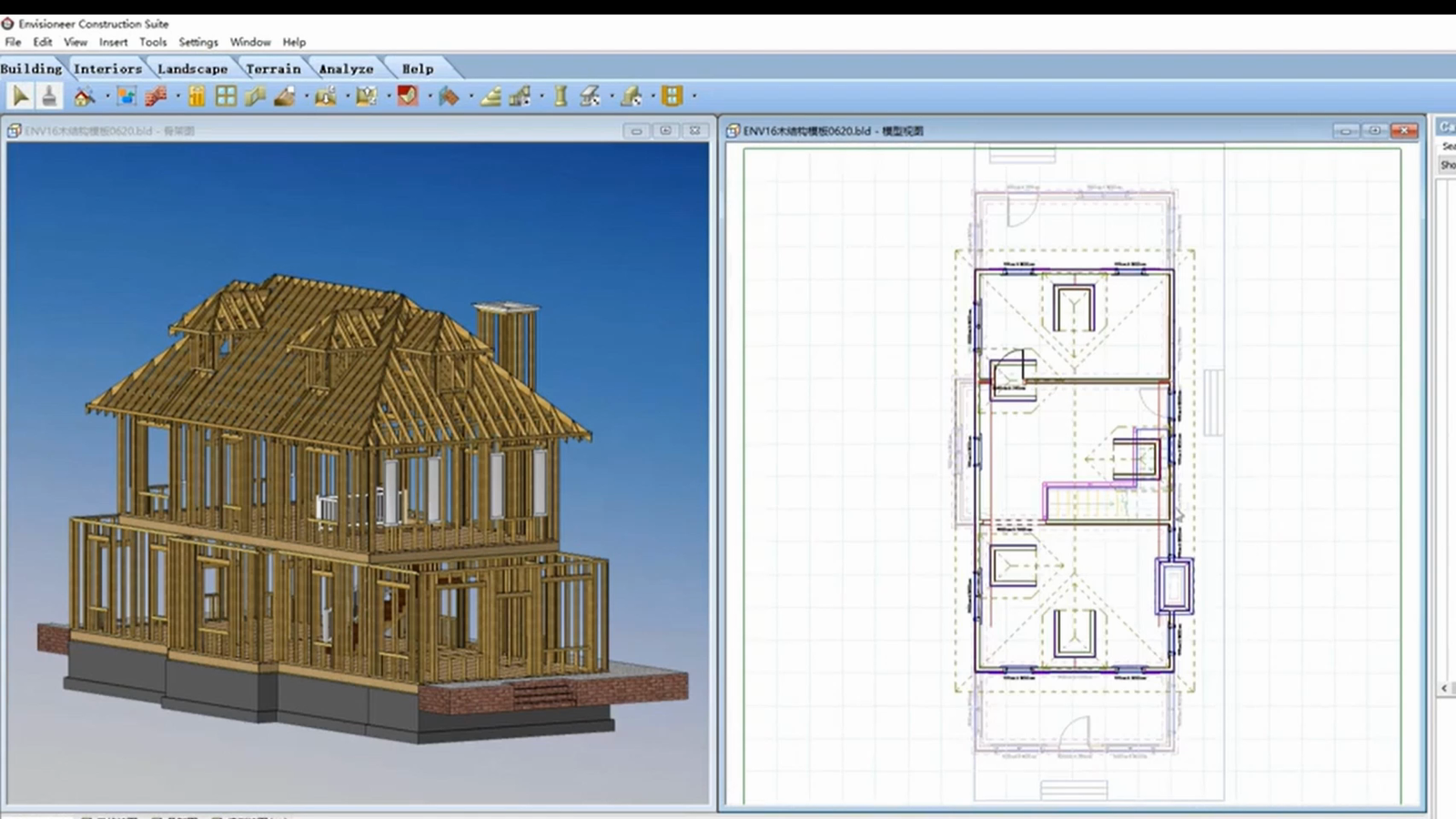Open the stairs tool dropdown arrow
The image size is (1456, 819).
(541, 96)
